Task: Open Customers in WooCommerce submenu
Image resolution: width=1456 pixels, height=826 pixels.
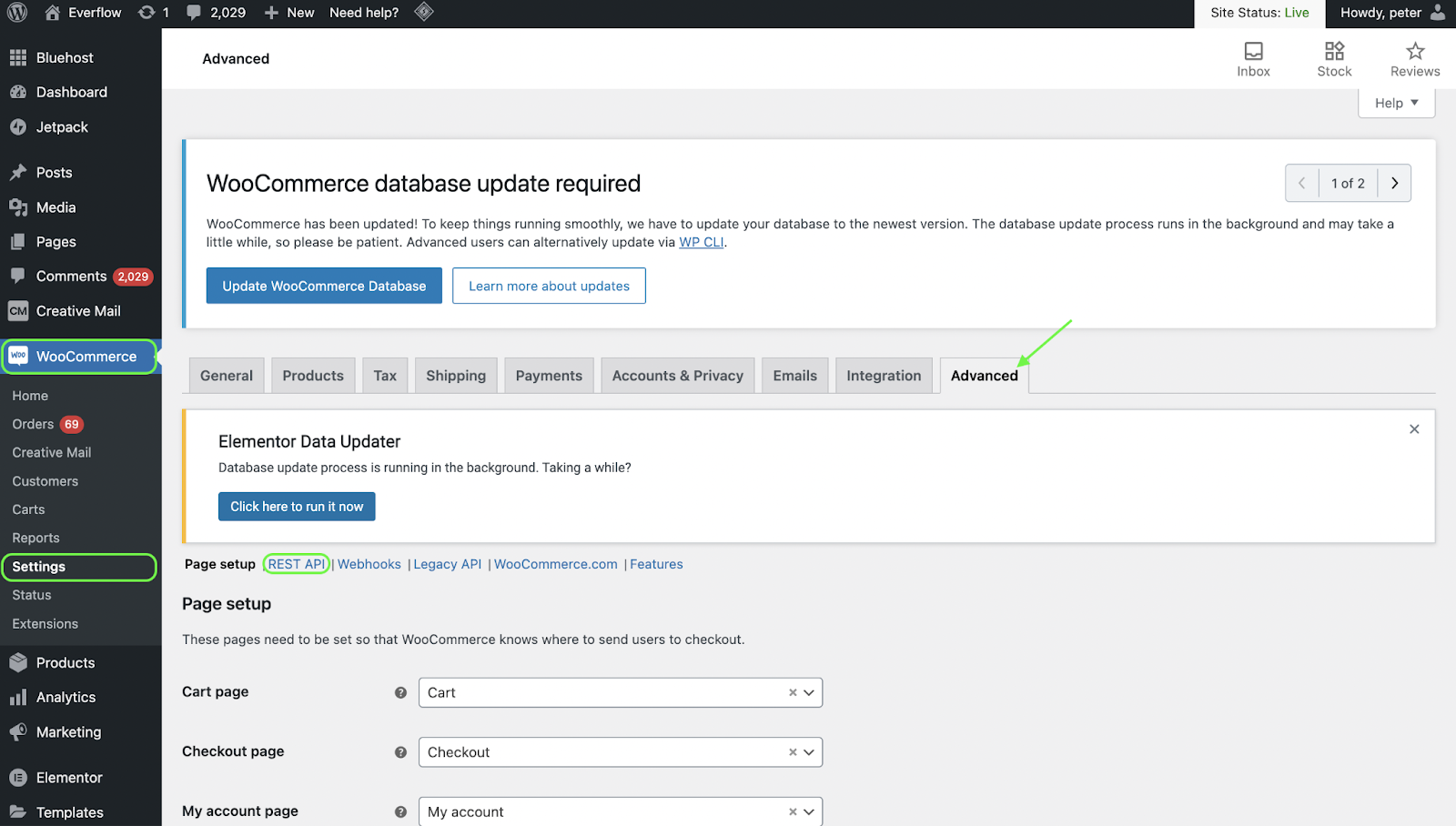Action: (45, 481)
